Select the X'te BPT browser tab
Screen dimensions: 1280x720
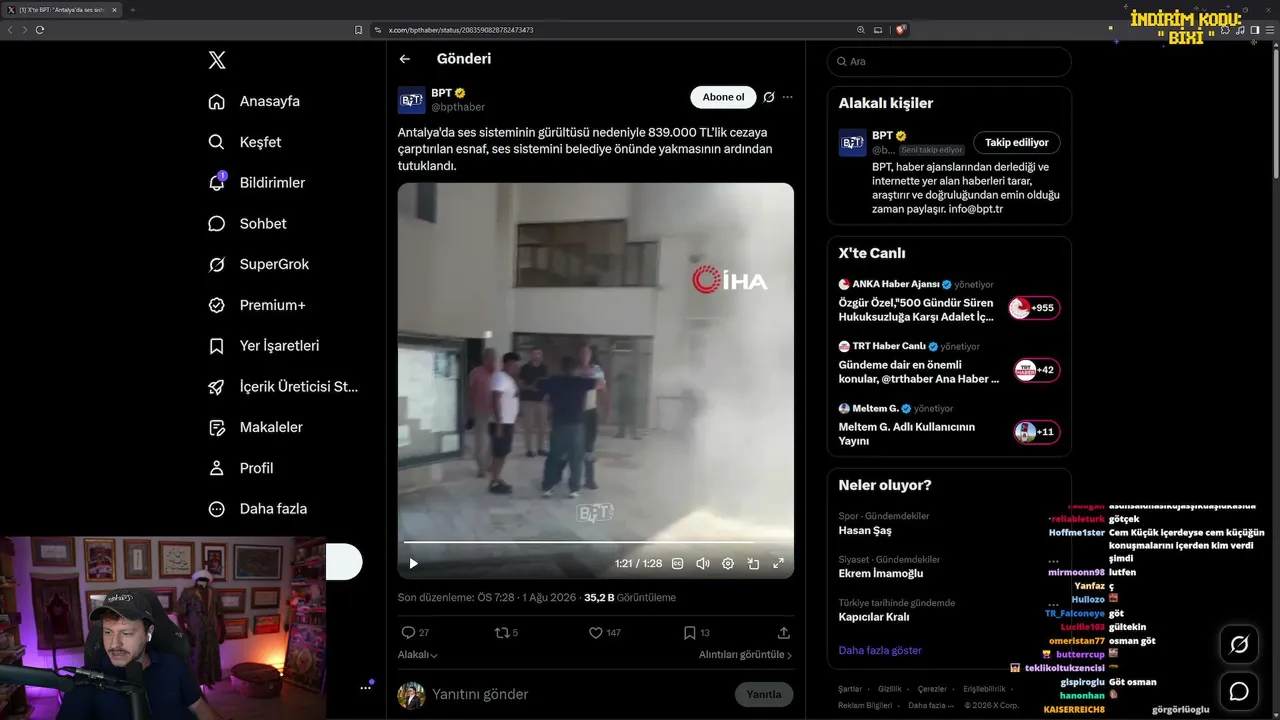62,10
